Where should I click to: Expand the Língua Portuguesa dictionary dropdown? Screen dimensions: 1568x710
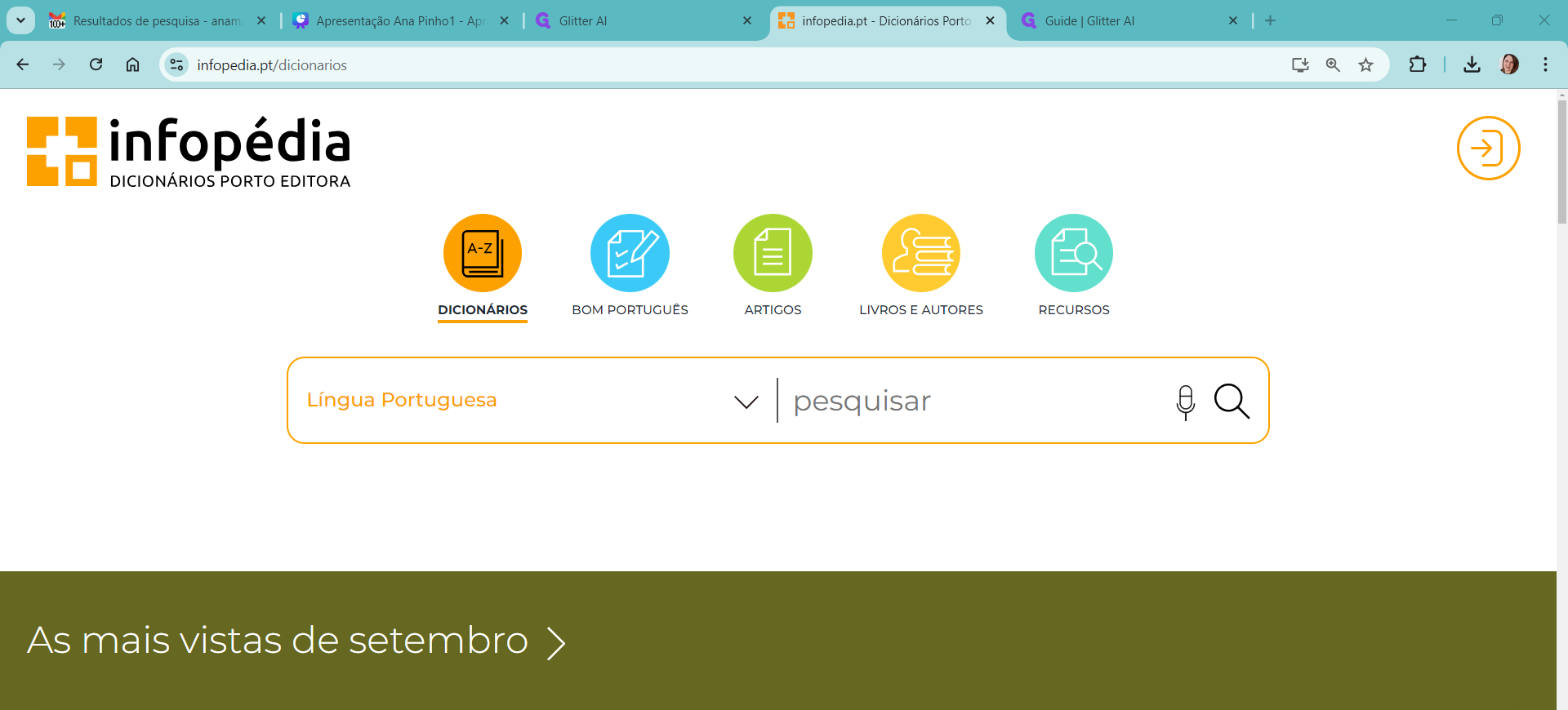coord(746,402)
